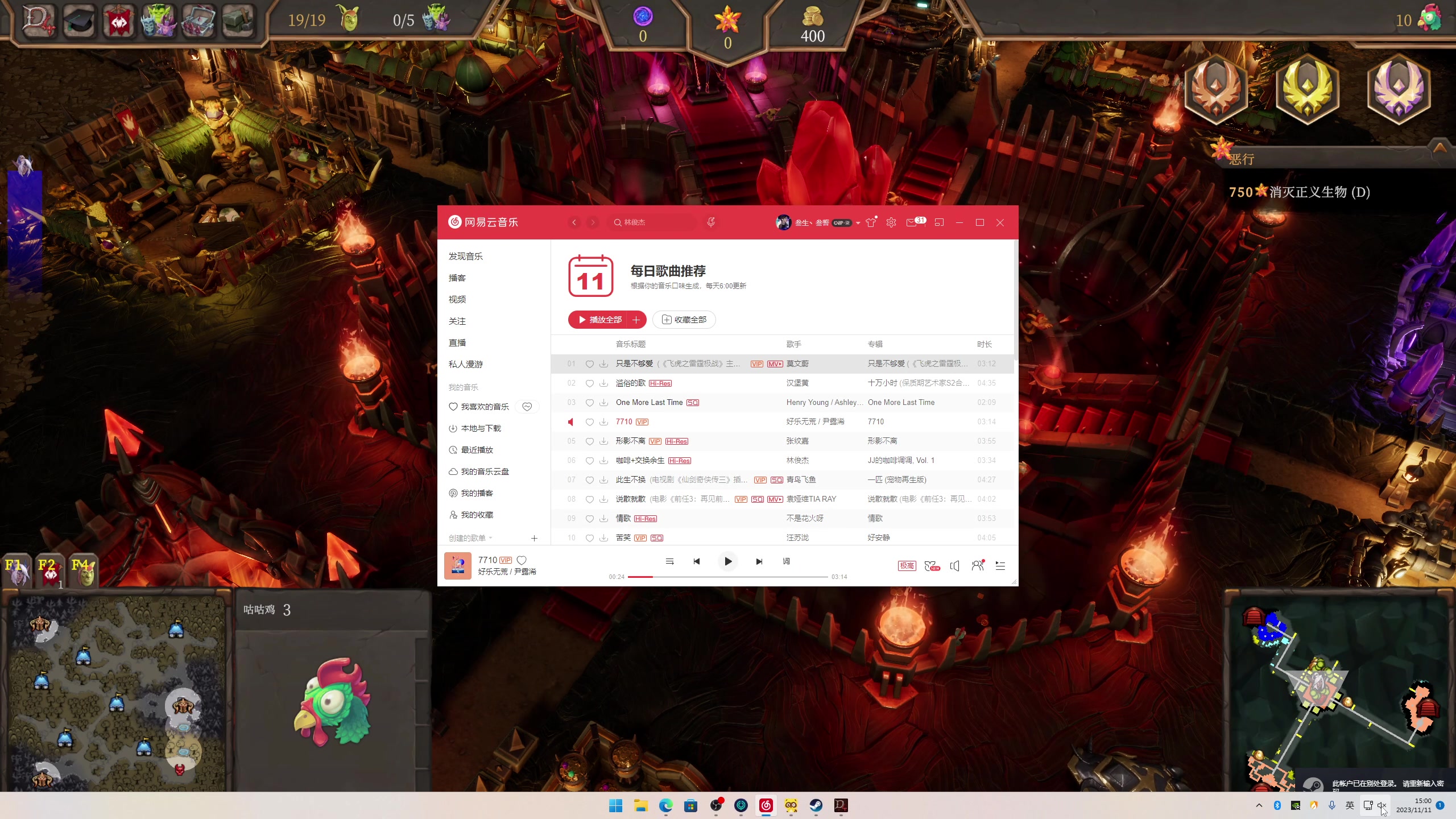Click the volume speaker icon in player
Image resolution: width=1456 pixels, height=819 pixels.
click(955, 565)
